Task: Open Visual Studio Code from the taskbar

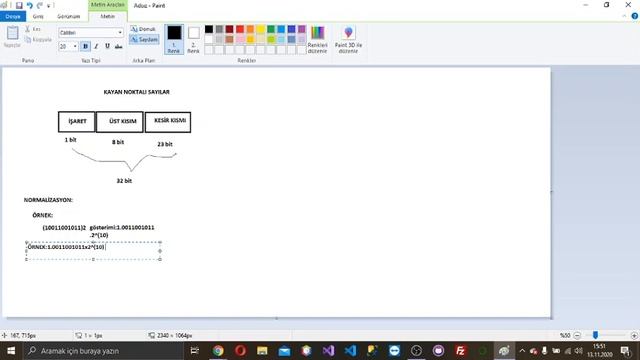Action: pos(350,351)
